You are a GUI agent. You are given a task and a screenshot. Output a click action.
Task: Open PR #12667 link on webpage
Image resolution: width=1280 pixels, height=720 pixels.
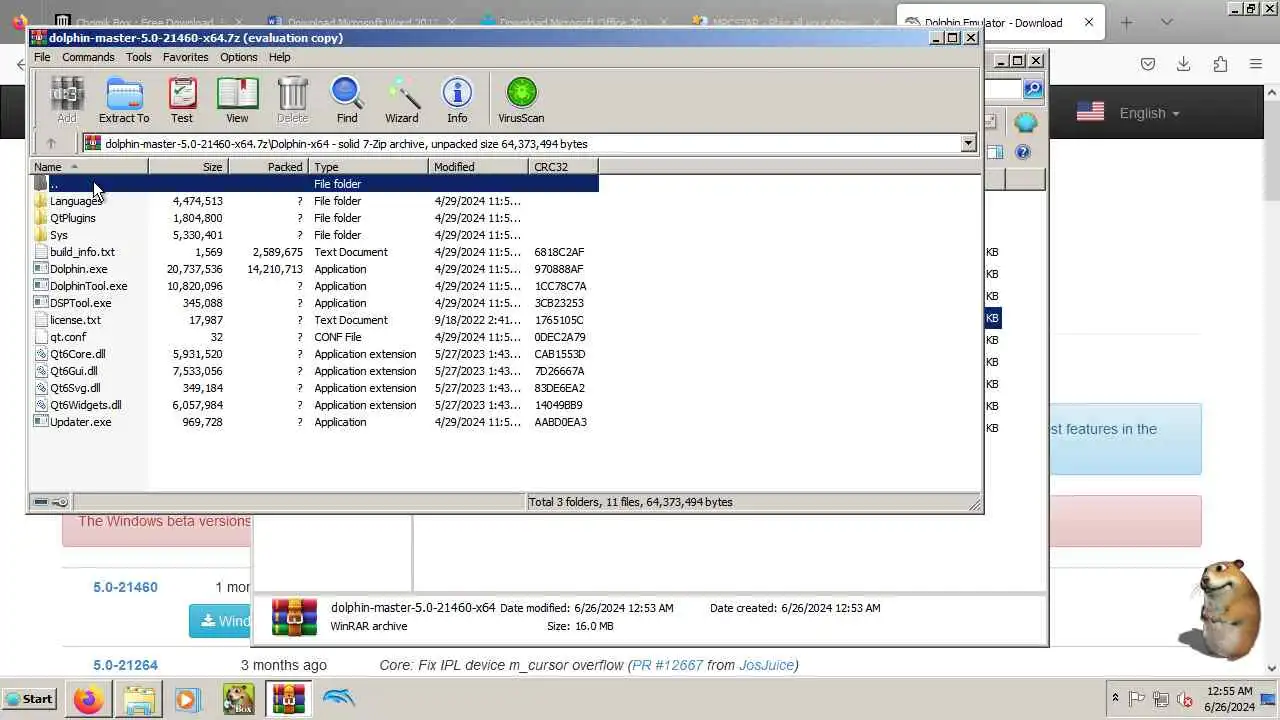(x=668, y=665)
